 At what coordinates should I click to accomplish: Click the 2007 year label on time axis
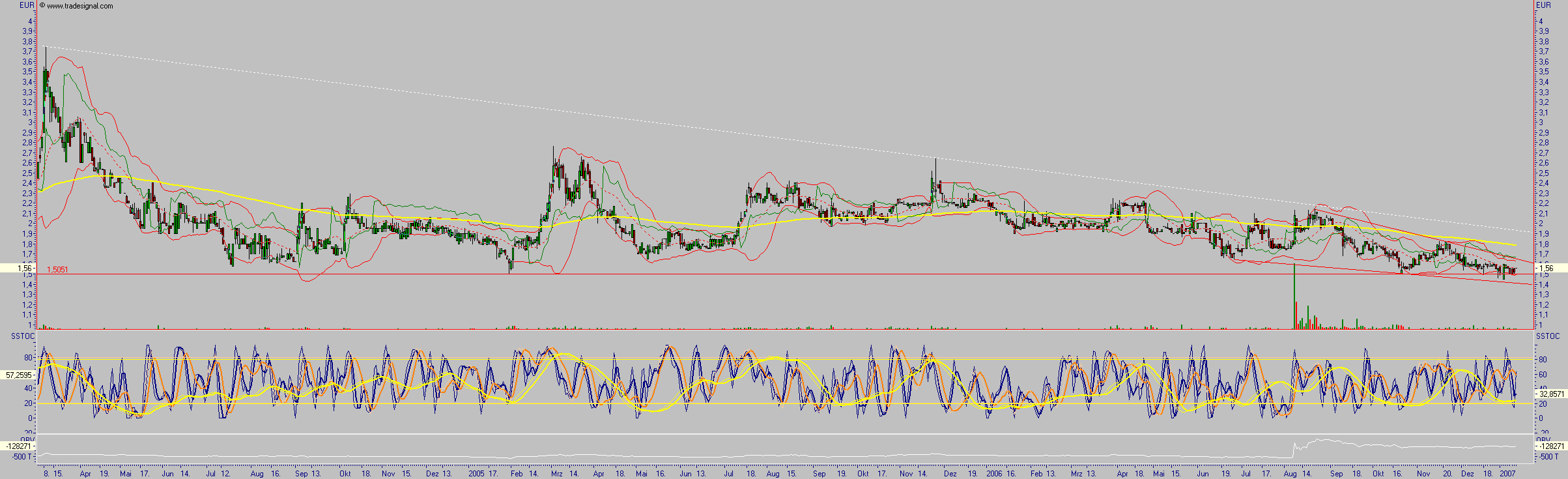click(1507, 474)
